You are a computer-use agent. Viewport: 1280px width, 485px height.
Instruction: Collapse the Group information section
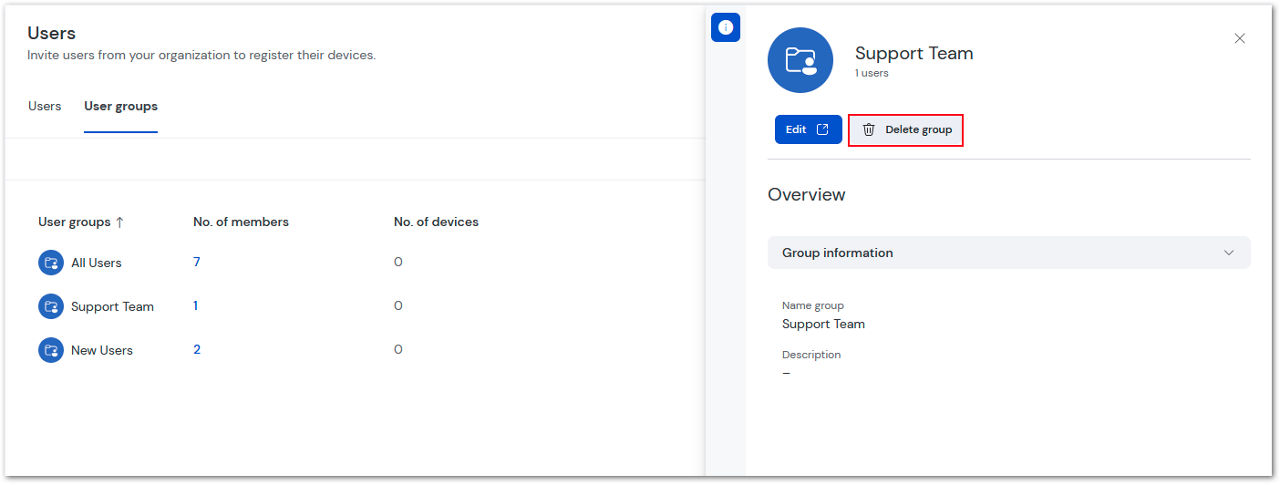coord(1229,253)
